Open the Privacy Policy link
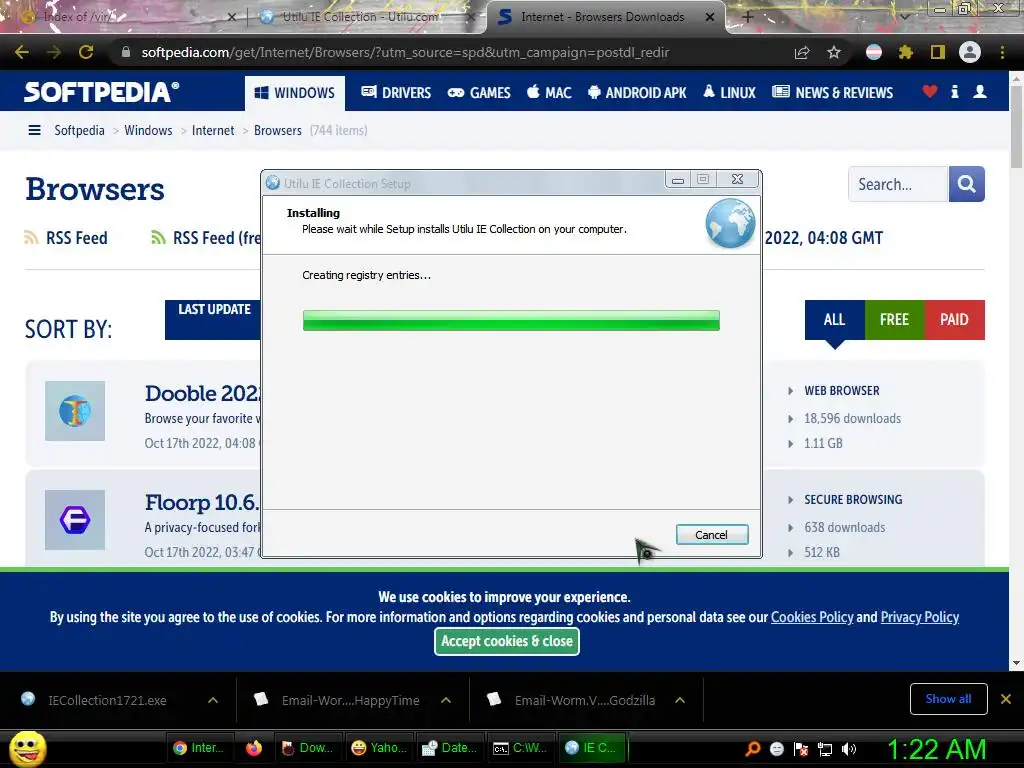This screenshot has height=768, width=1024. [920, 617]
